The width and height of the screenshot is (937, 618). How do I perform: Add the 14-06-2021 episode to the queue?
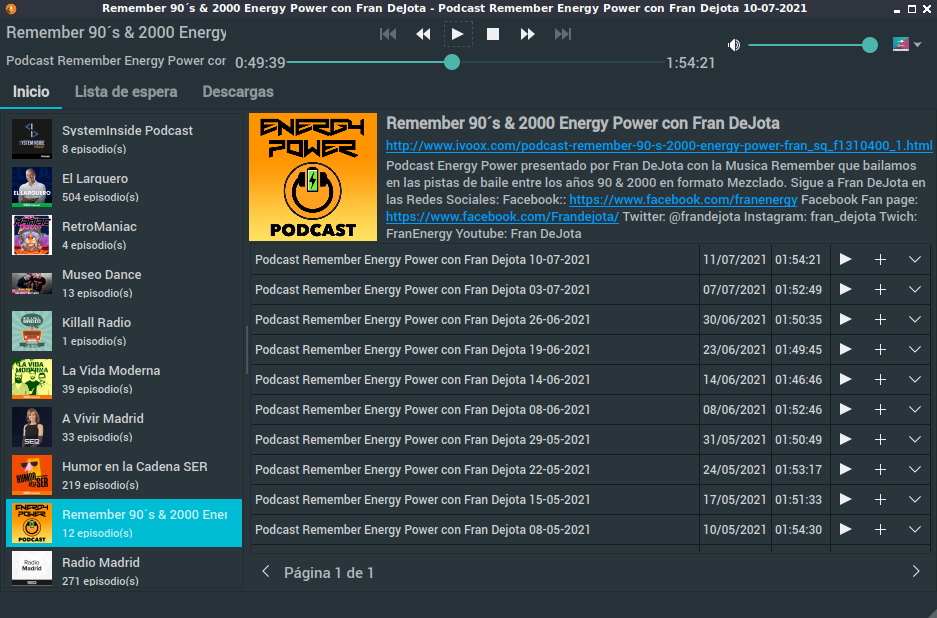880,380
